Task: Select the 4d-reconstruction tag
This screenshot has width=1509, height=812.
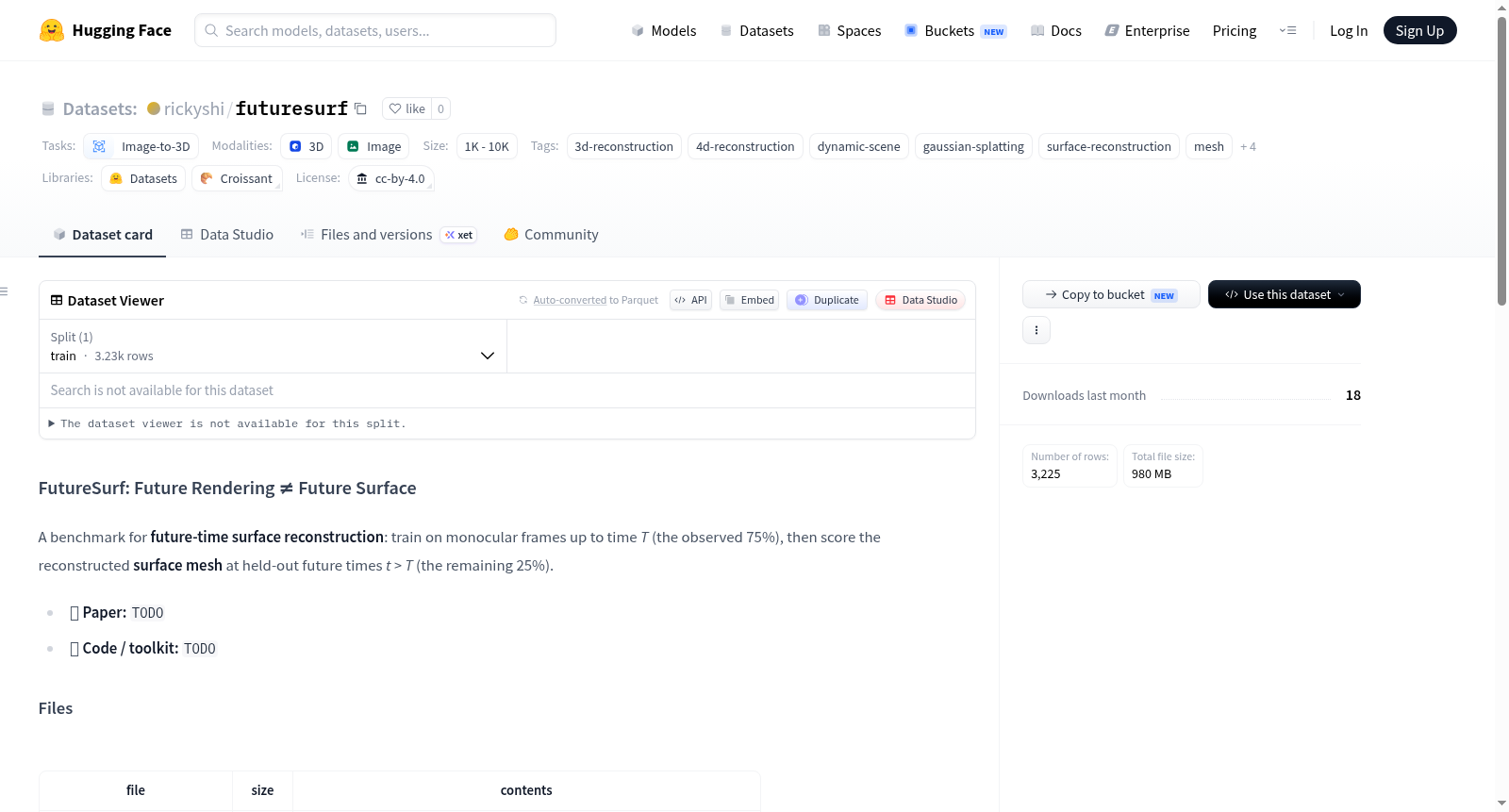Action: coord(745,146)
